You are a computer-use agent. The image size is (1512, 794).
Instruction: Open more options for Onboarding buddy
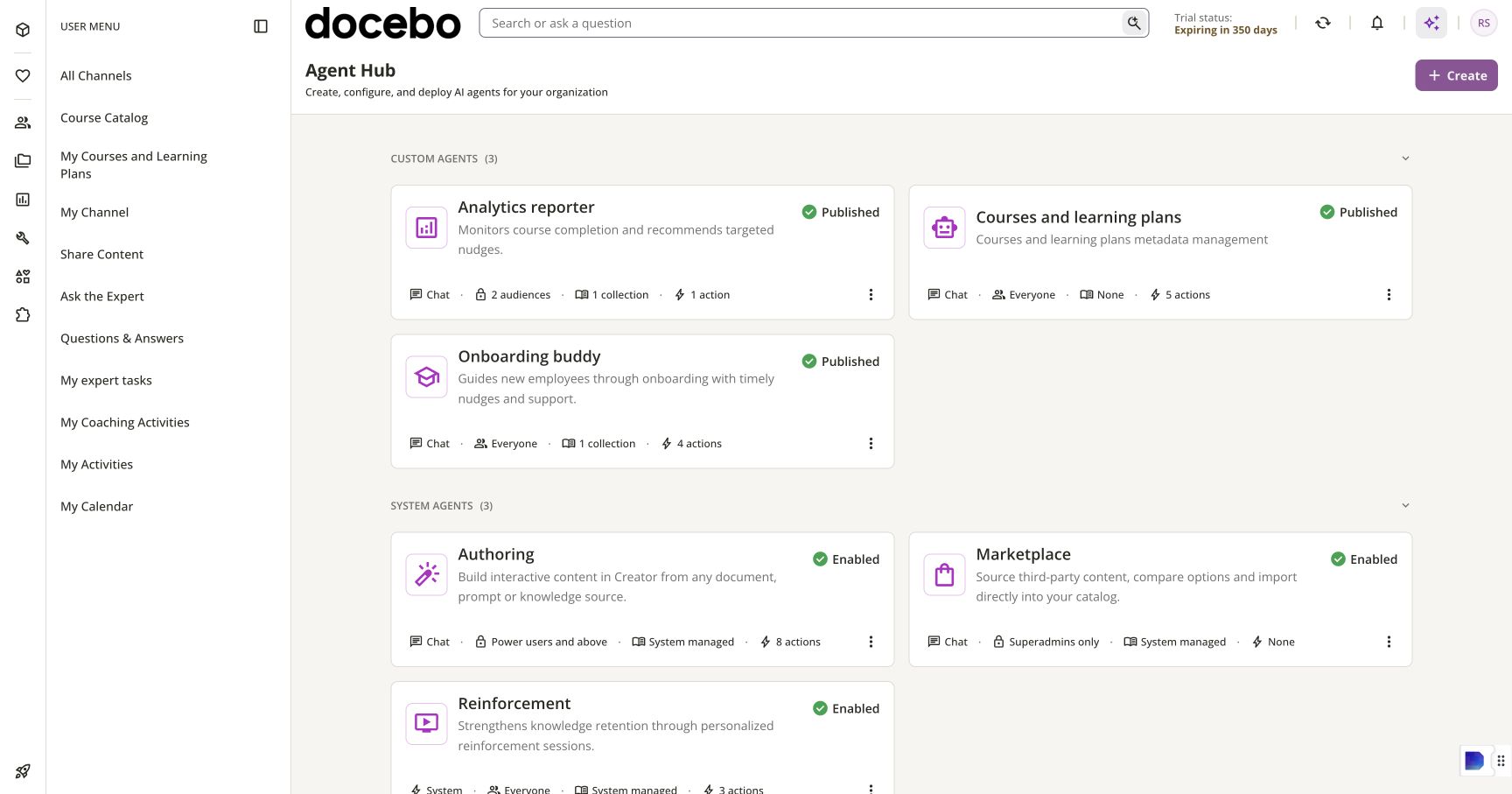[871, 444]
